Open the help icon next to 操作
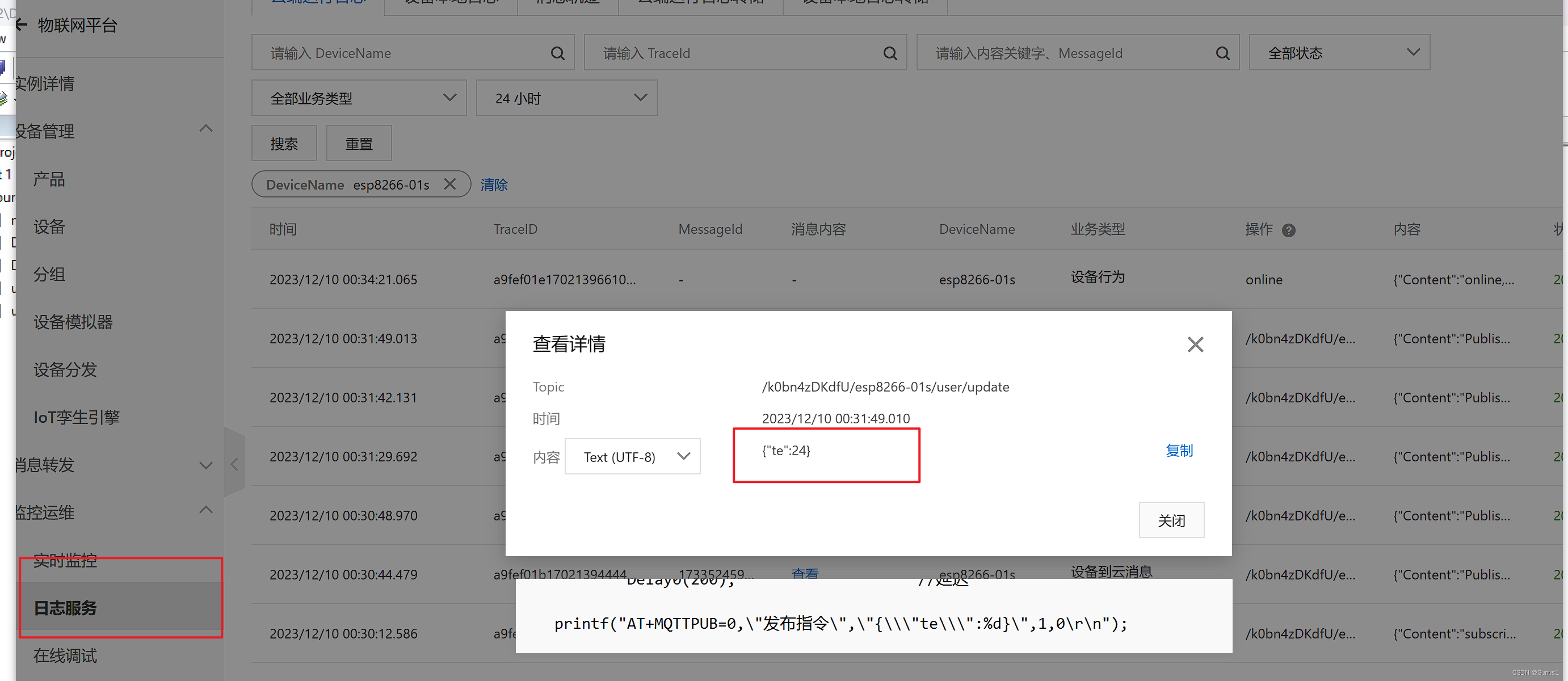This screenshot has width=1568, height=681. tap(1288, 230)
